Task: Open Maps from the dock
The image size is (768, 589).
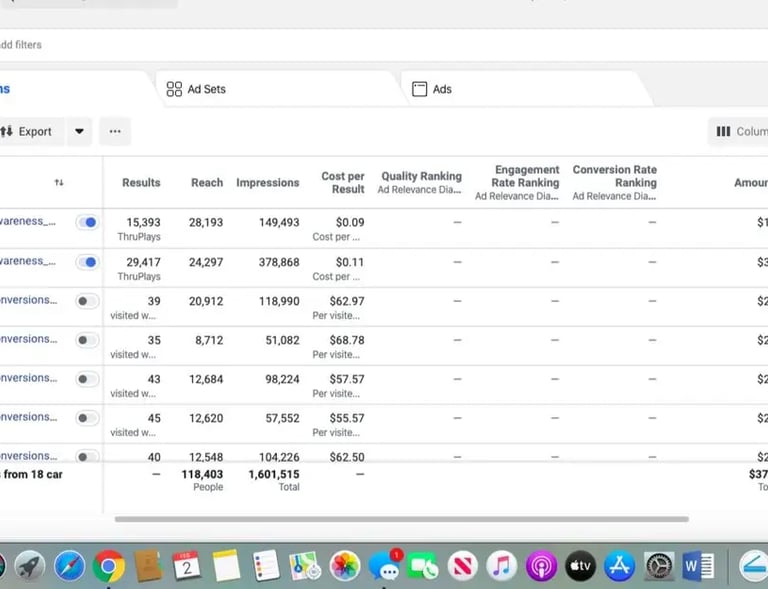Action: pos(305,566)
